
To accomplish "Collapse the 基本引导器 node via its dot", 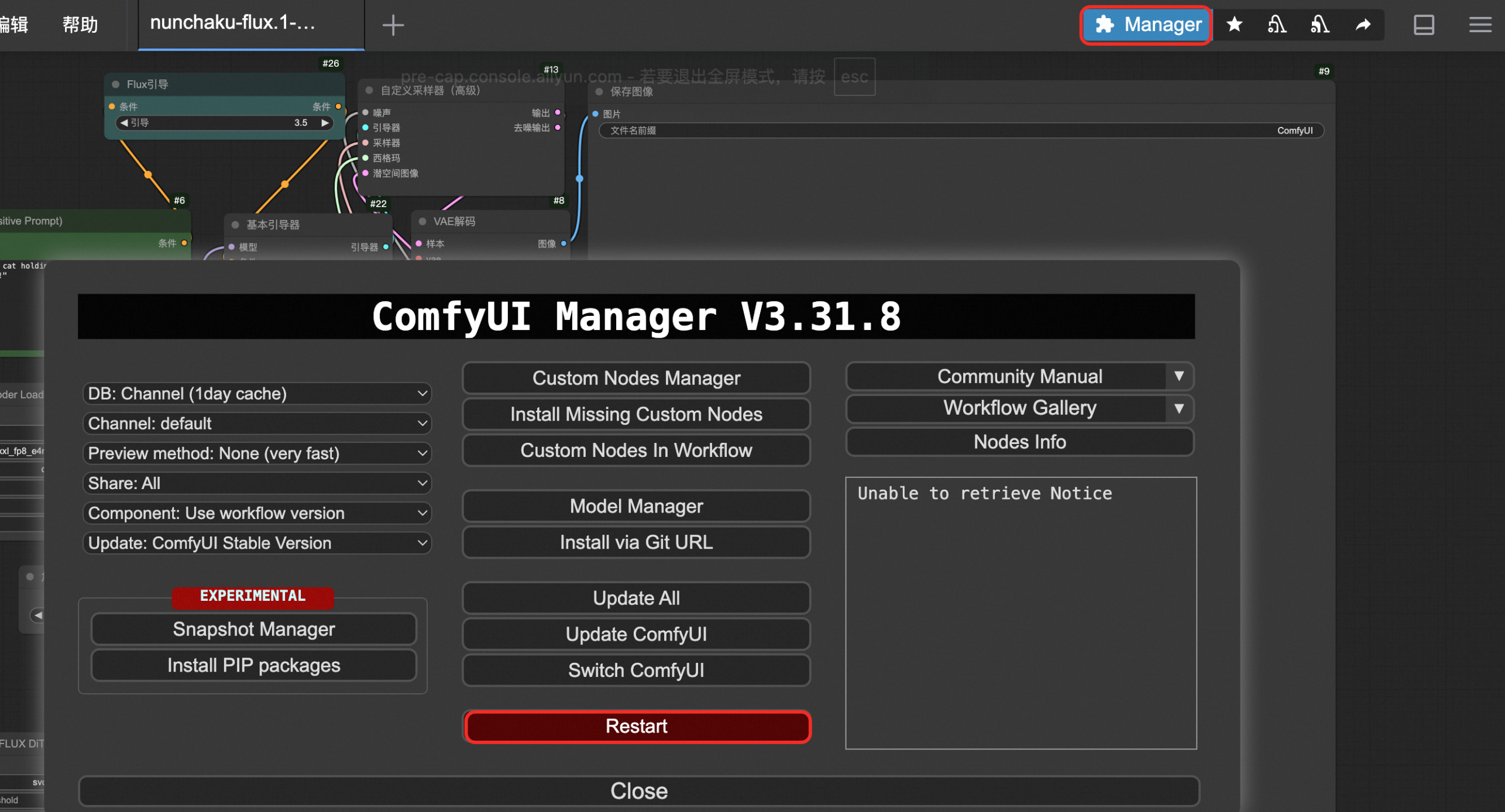I will click(235, 225).
